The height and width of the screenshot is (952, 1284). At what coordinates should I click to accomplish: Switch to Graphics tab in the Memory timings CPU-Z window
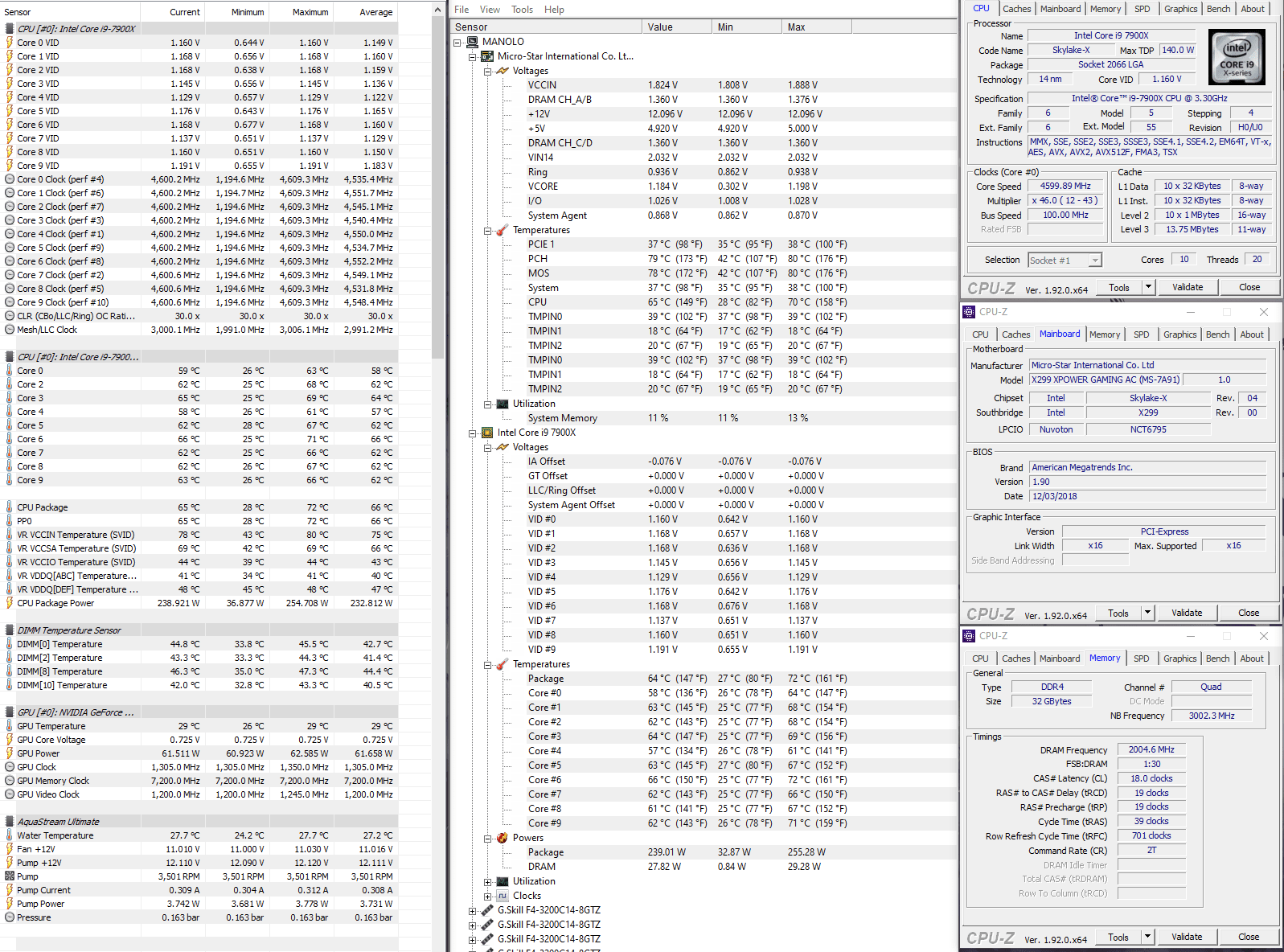point(1179,659)
